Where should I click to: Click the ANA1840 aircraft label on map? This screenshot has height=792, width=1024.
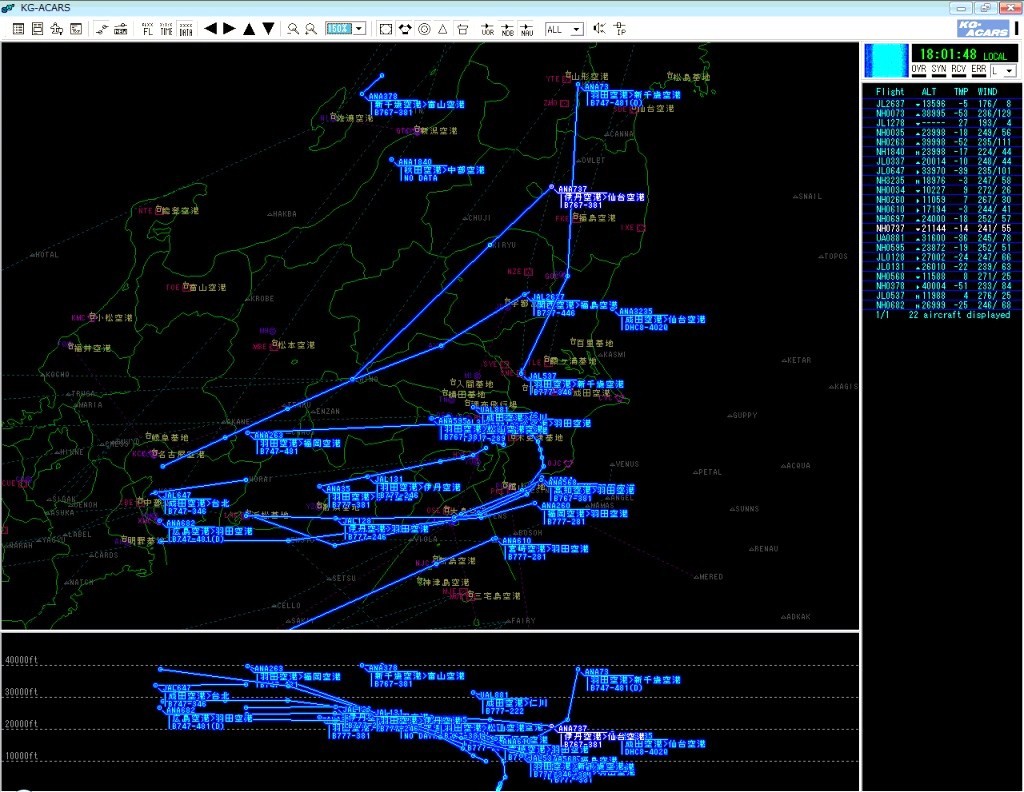pos(415,162)
